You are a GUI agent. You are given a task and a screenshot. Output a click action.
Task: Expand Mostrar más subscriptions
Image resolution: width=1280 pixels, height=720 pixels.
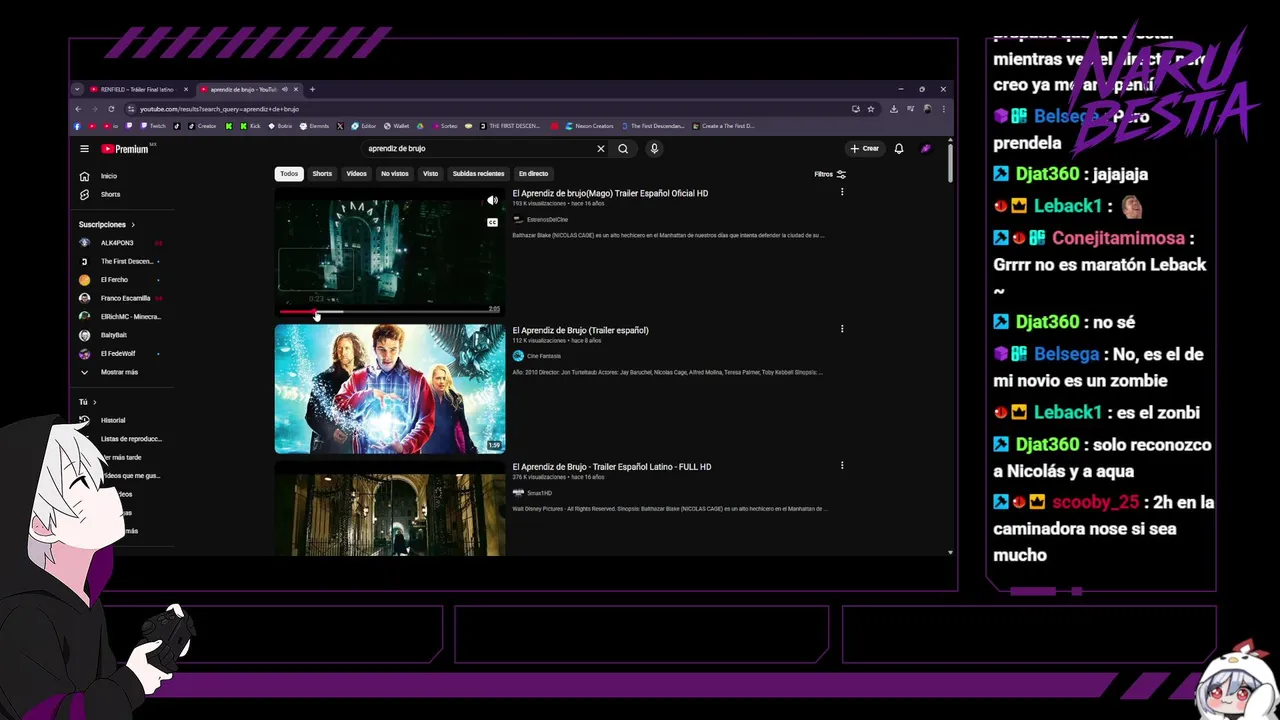[110, 372]
